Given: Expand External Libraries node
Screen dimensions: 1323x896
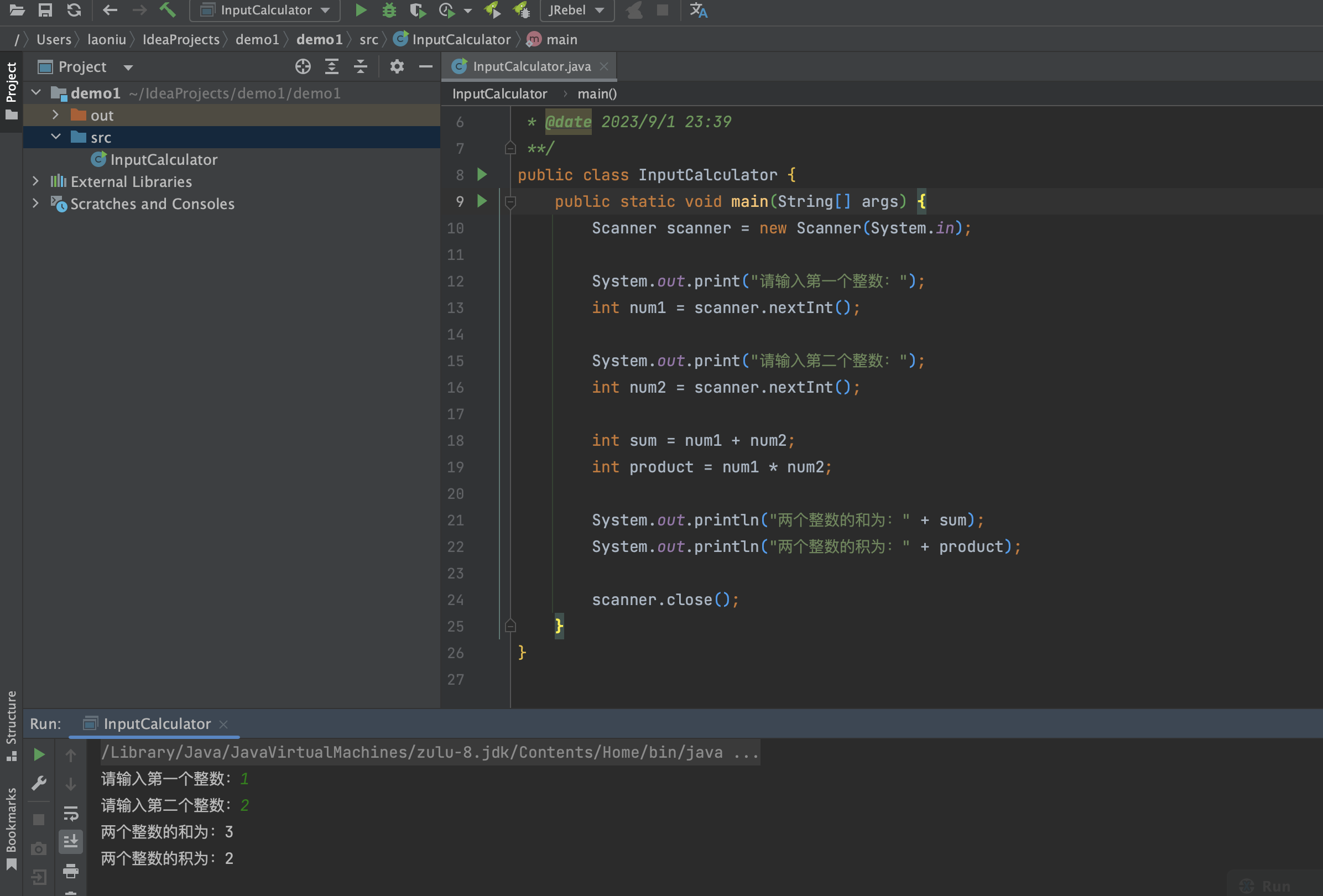Looking at the screenshot, I should click(x=35, y=181).
